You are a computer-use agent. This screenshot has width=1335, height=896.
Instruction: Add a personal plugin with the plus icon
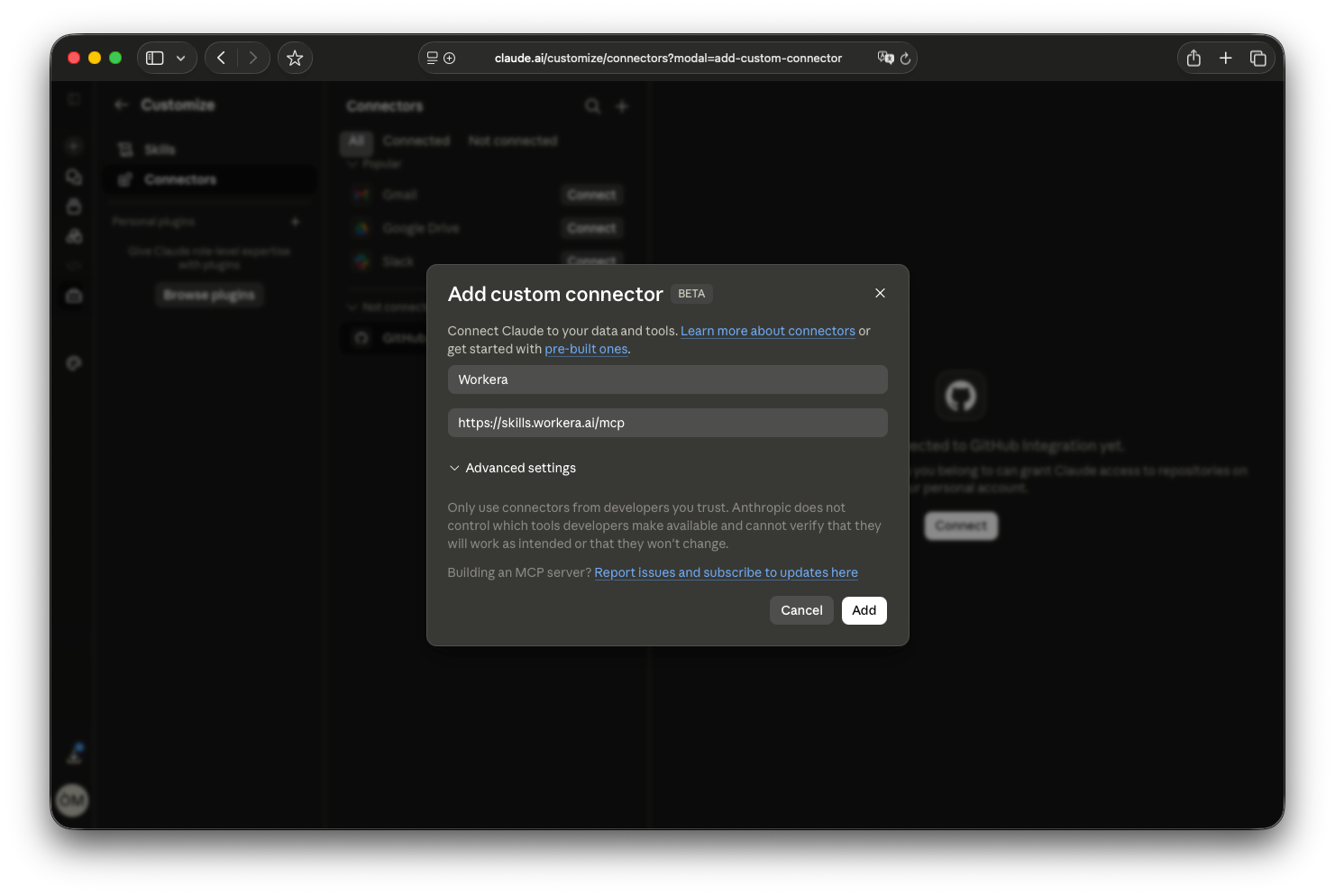click(295, 222)
